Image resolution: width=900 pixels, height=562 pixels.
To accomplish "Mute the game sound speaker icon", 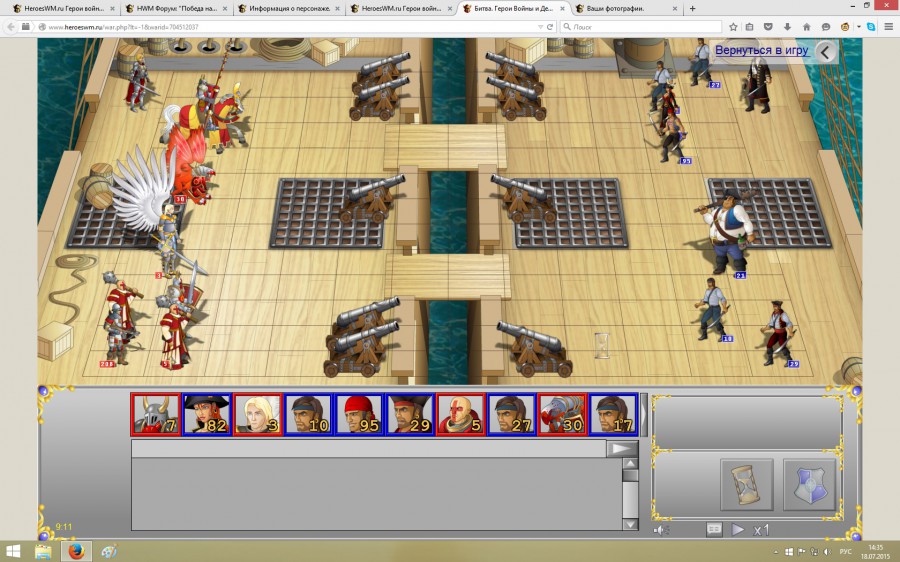I will coord(661,530).
